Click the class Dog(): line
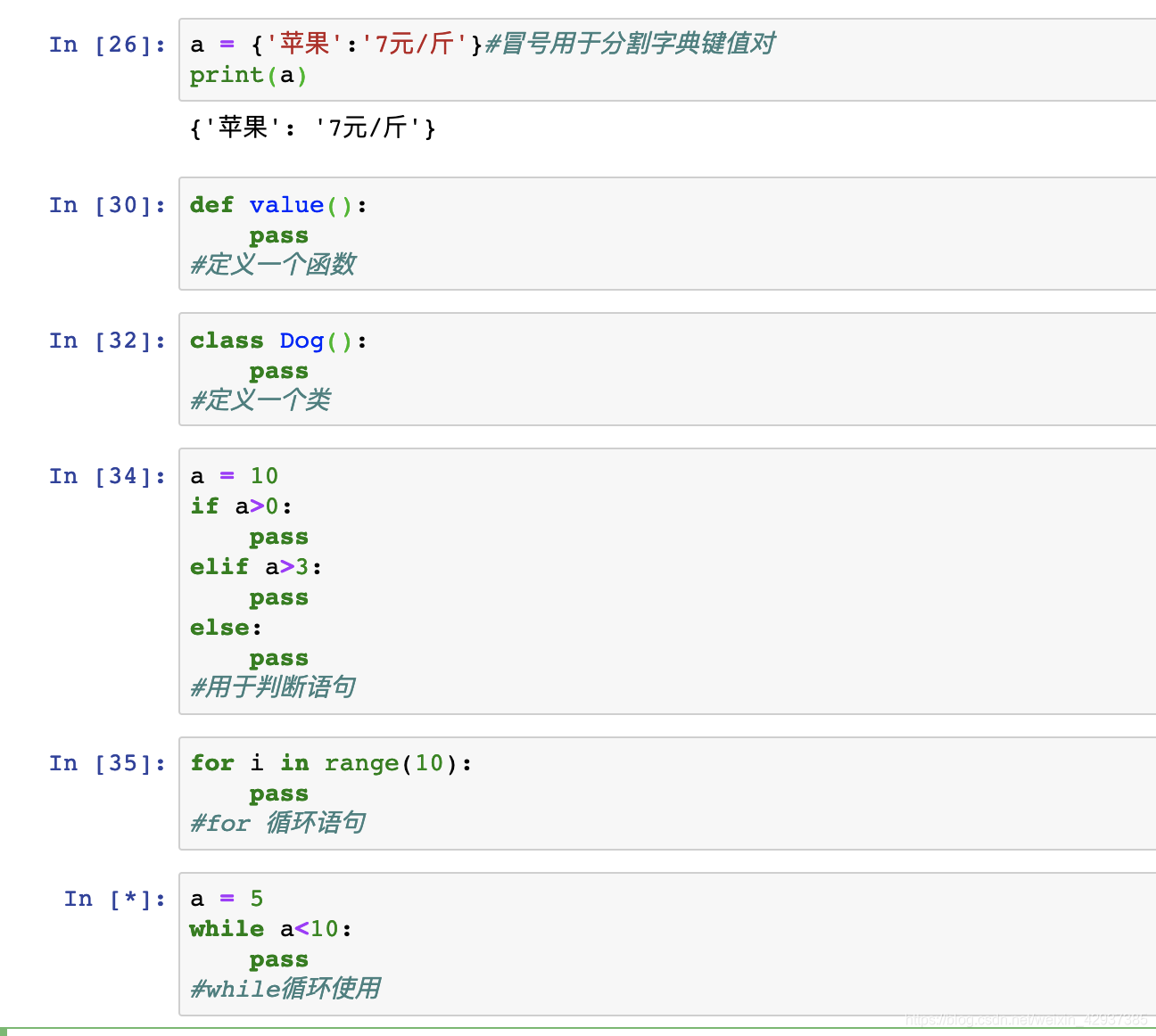The width and height of the screenshot is (1156, 1036). click(278, 341)
